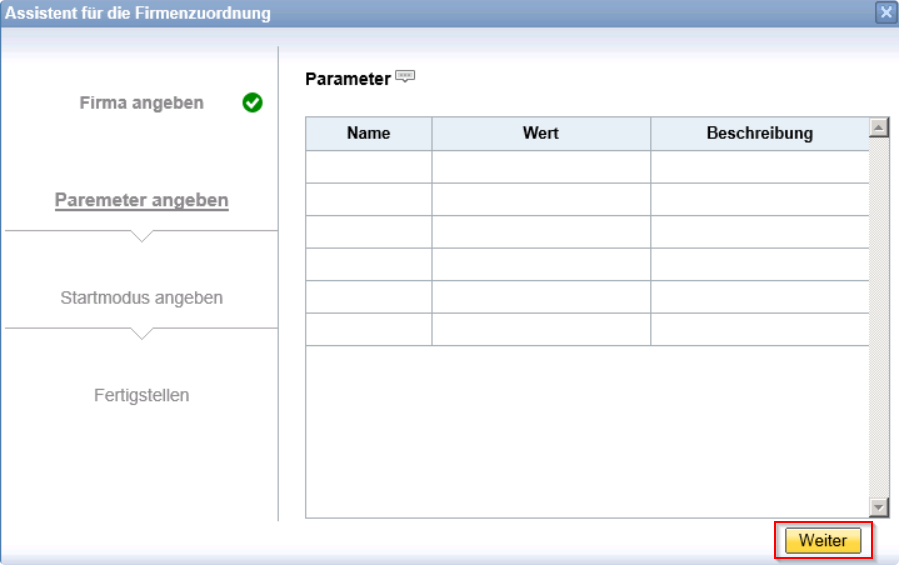Viewport: 899px width, 565px height.
Task: Click the vertical scrollbar track of table
Action: (878, 317)
